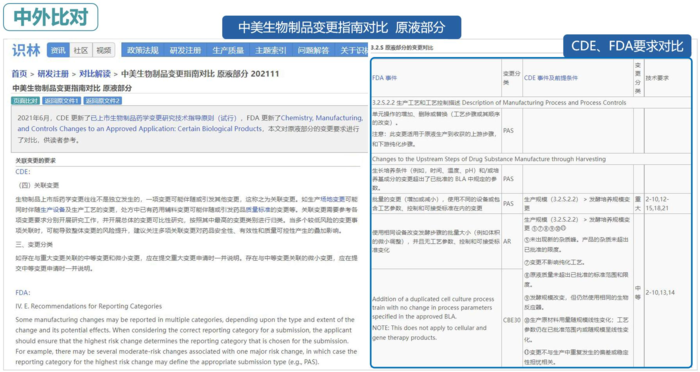The height and width of the screenshot is (372, 700).
Task: Open the 政策法规 menu
Action: point(143,50)
